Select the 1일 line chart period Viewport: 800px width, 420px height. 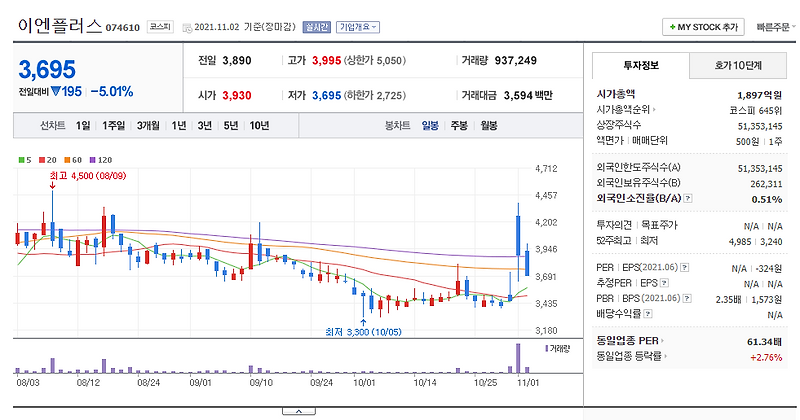click(83, 126)
